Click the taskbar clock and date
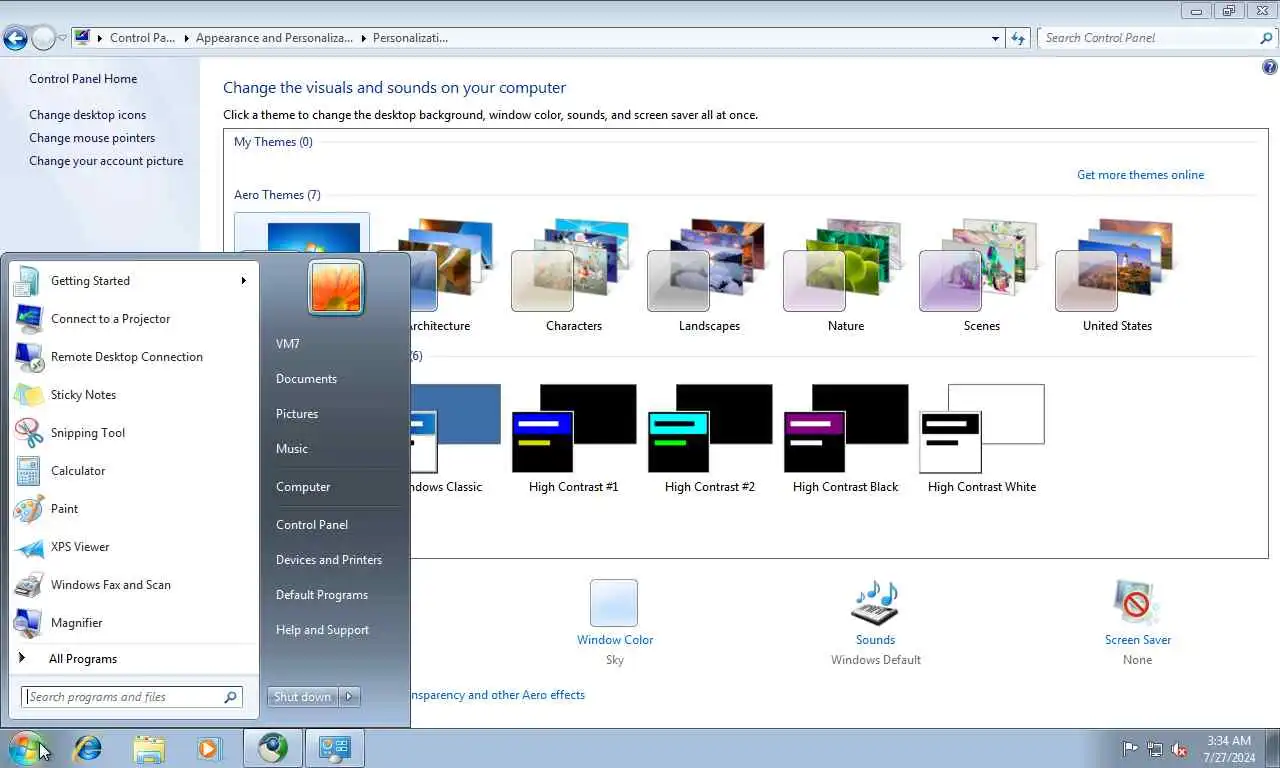1280x768 pixels. [x=1229, y=749]
